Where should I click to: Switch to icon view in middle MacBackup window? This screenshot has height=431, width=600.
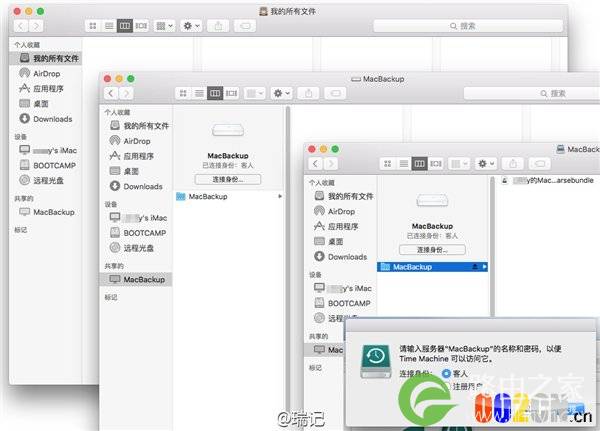tap(183, 93)
